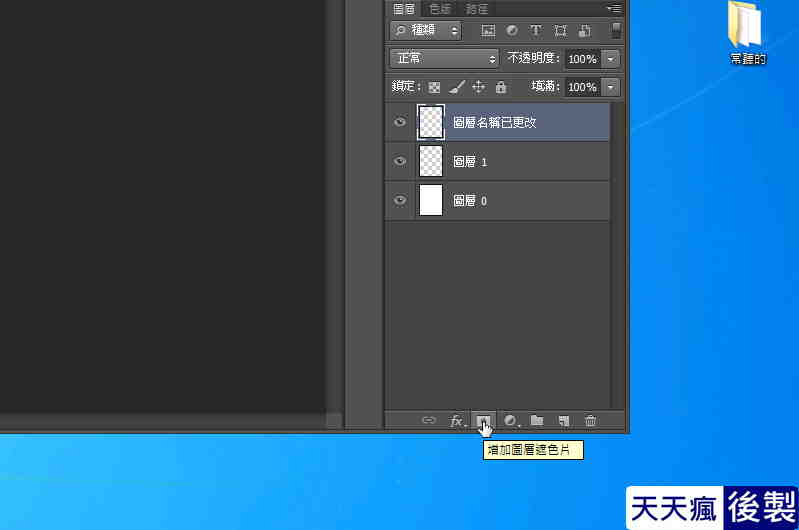Hide the 圖層 1 layer
799x530 pixels.
[x=400, y=161]
